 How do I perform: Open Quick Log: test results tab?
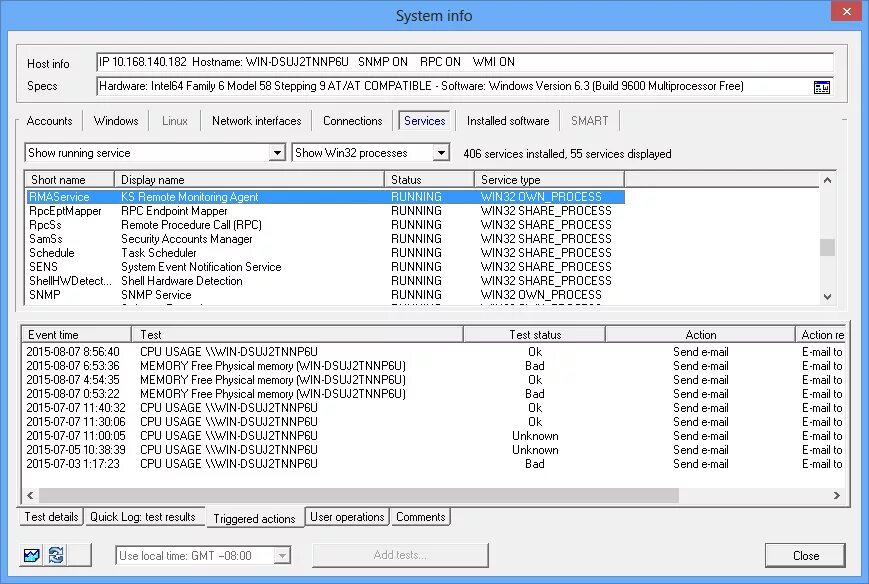click(143, 517)
